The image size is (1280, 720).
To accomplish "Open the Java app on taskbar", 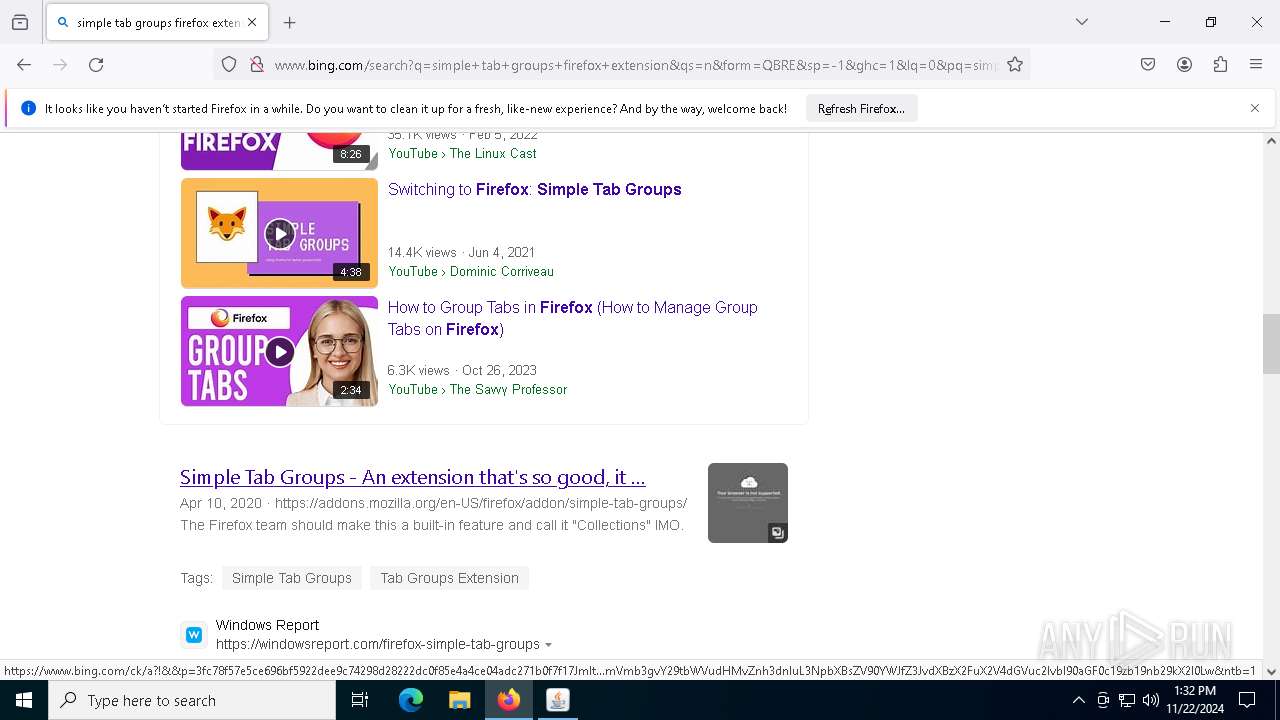I will coord(558,700).
